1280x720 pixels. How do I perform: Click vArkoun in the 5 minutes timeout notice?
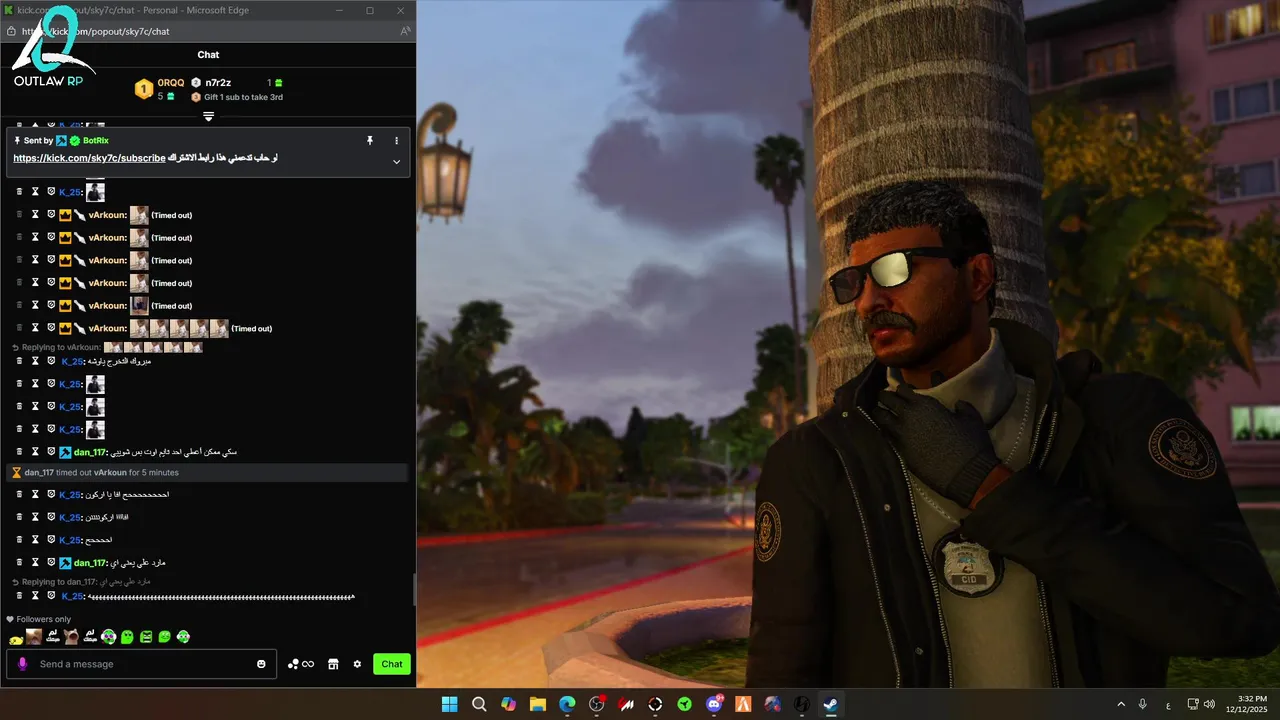110,472
